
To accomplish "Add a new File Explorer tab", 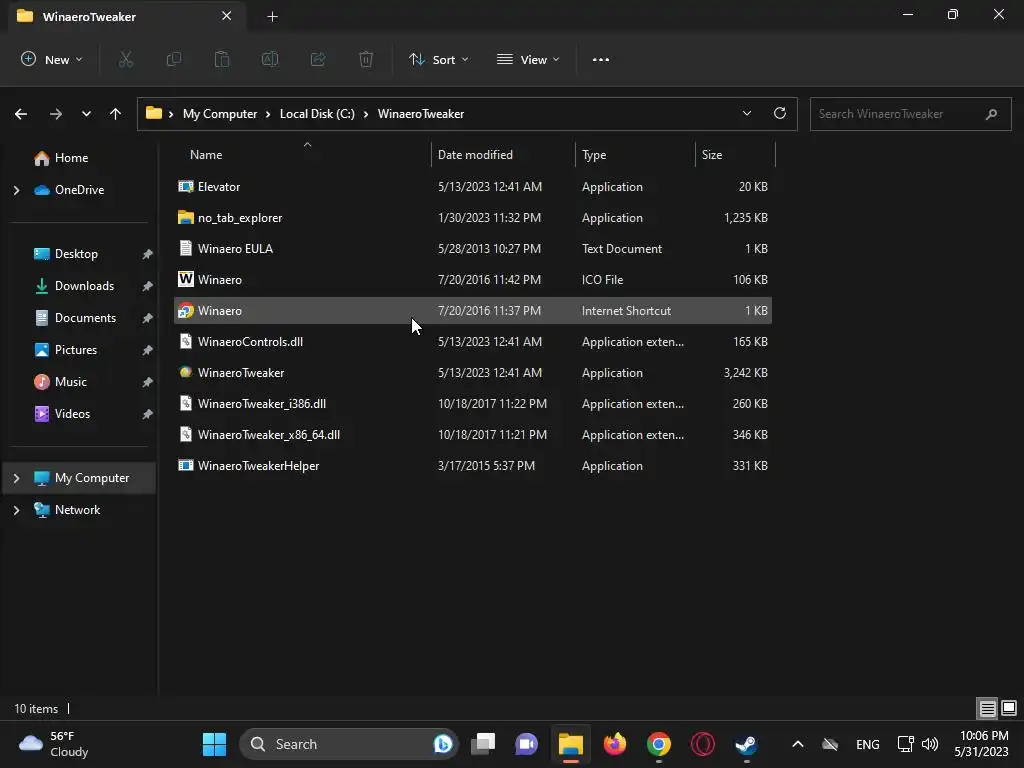I will point(272,16).
